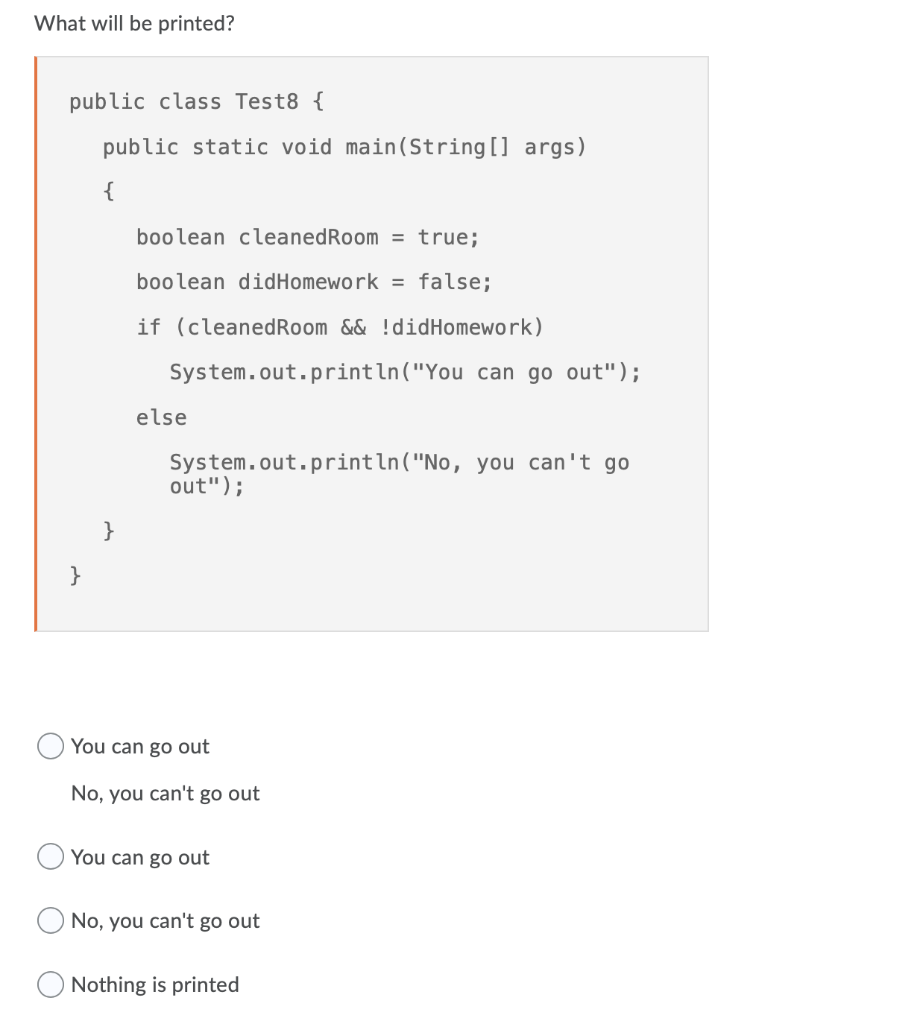Viewport: 923px width, 1024px height.
Task: Click the last radio button on the page
Action: coord(49,984)
